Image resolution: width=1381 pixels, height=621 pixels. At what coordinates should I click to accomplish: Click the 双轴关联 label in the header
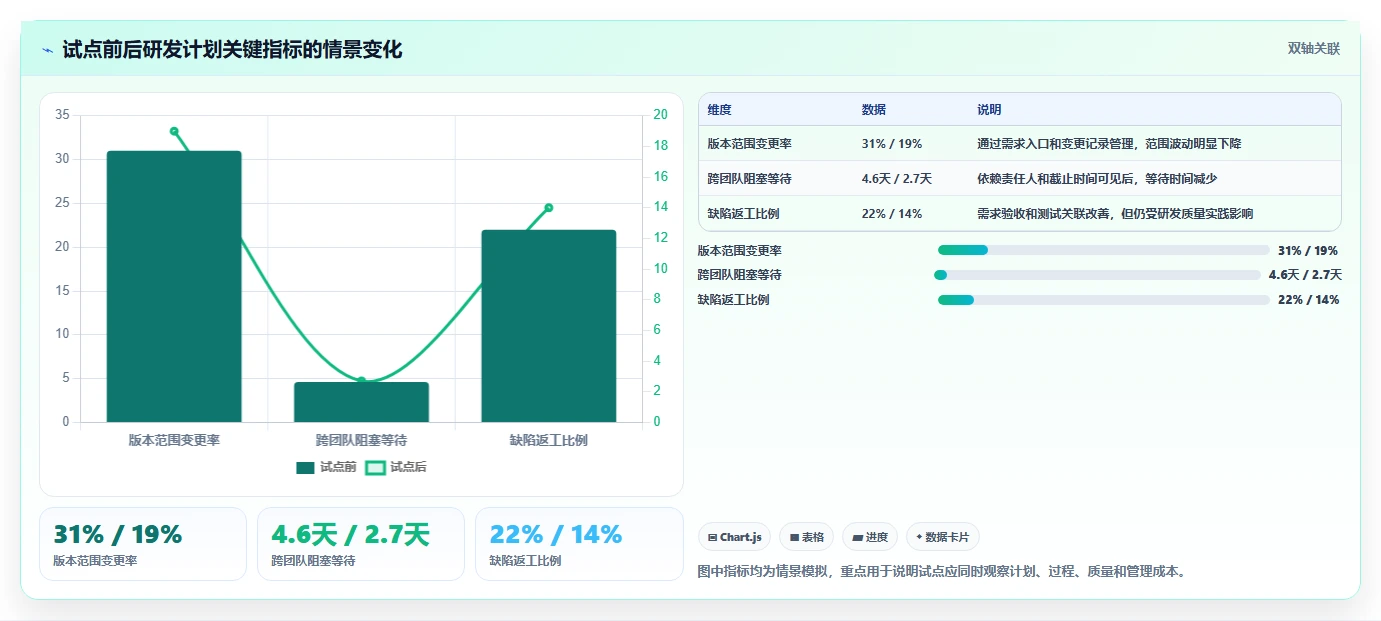pos(1313,49)
